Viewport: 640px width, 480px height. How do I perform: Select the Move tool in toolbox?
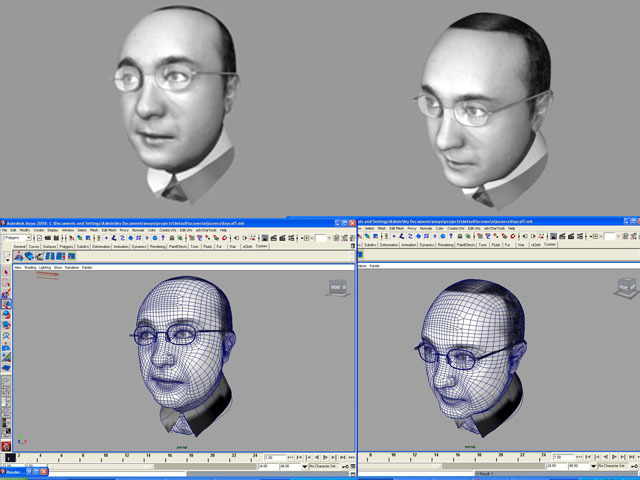click(x=6, y=304)
